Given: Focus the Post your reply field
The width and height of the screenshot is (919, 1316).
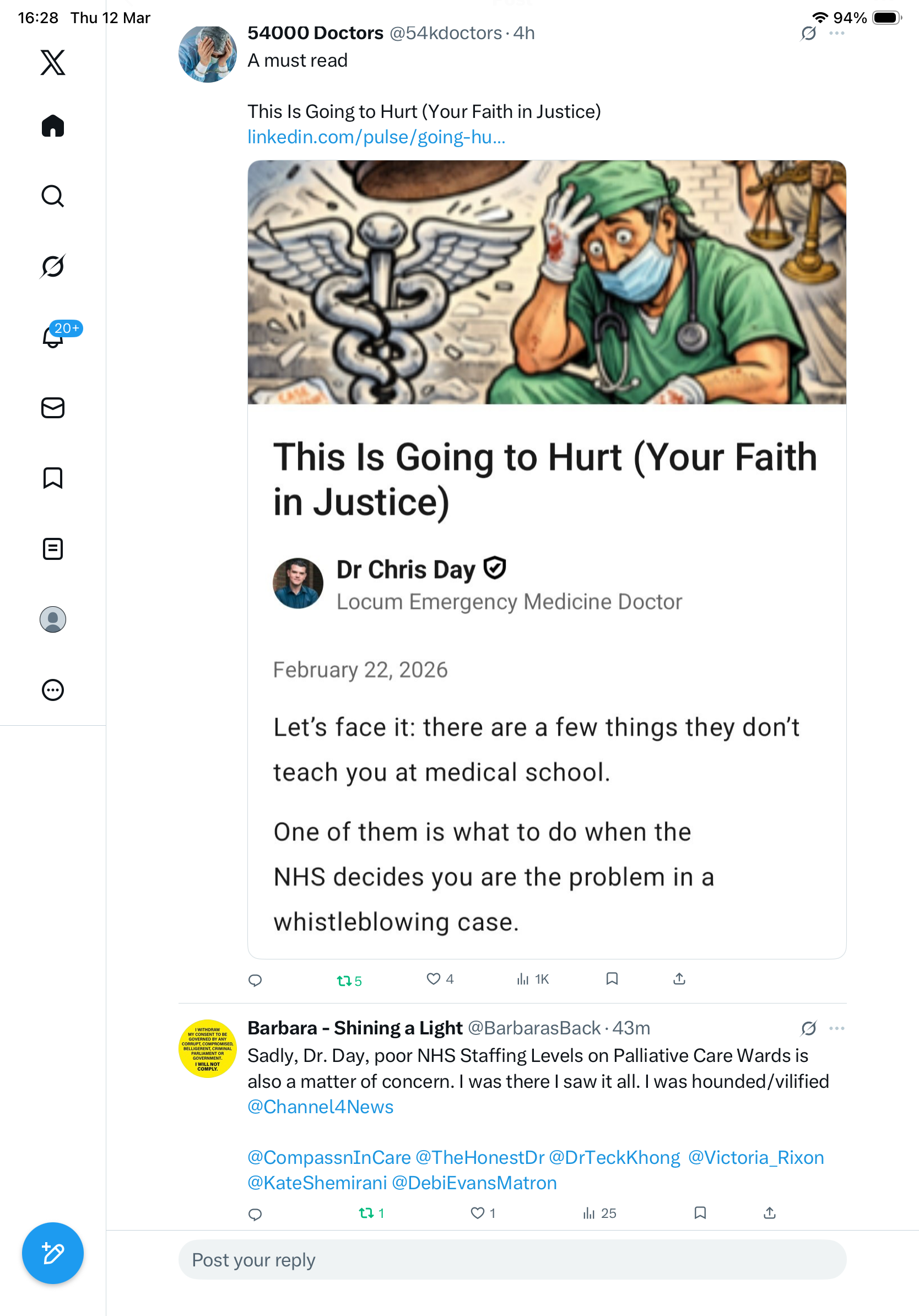Looking at the screenshot, I should coord(512,1260).
